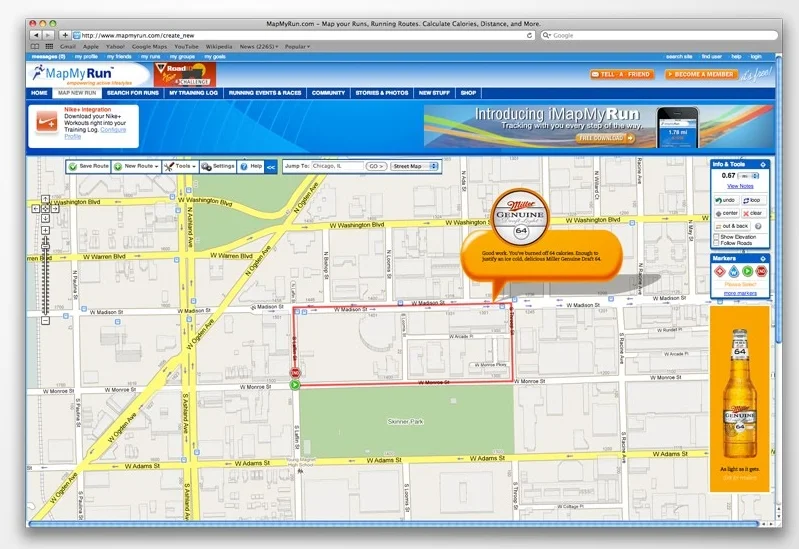Viewport: 799px width, 549px height.
Task: Open the NEW STUFF tab
Action: [x=434, y=93]
